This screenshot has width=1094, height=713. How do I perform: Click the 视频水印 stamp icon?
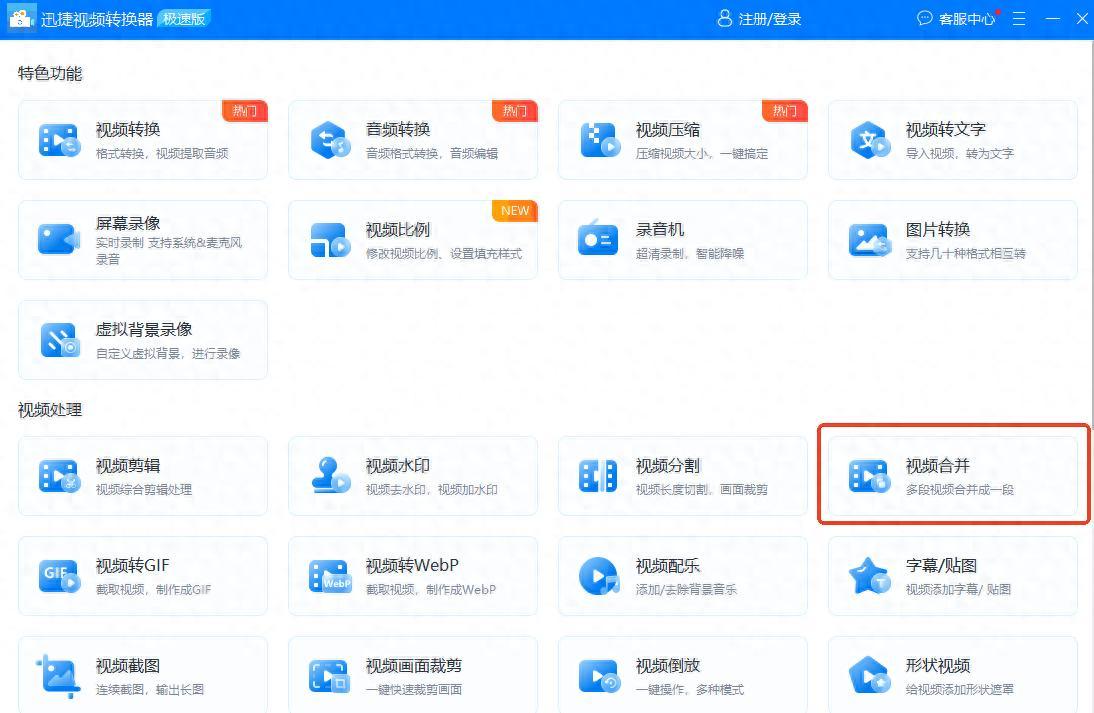click(x=329, y=476)
